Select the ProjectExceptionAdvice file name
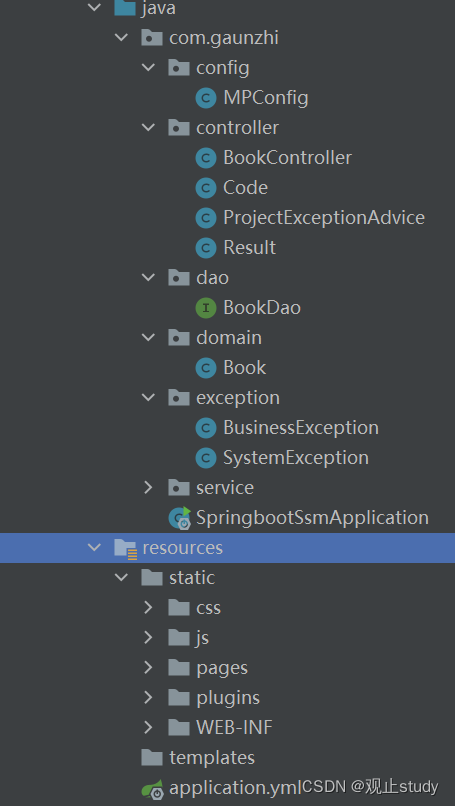Screen dimensions: 455x806 coord(324,218)
